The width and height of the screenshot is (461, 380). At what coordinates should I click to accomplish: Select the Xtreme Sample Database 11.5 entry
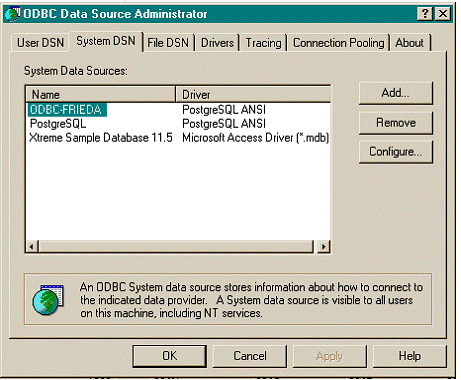(101, 138)
